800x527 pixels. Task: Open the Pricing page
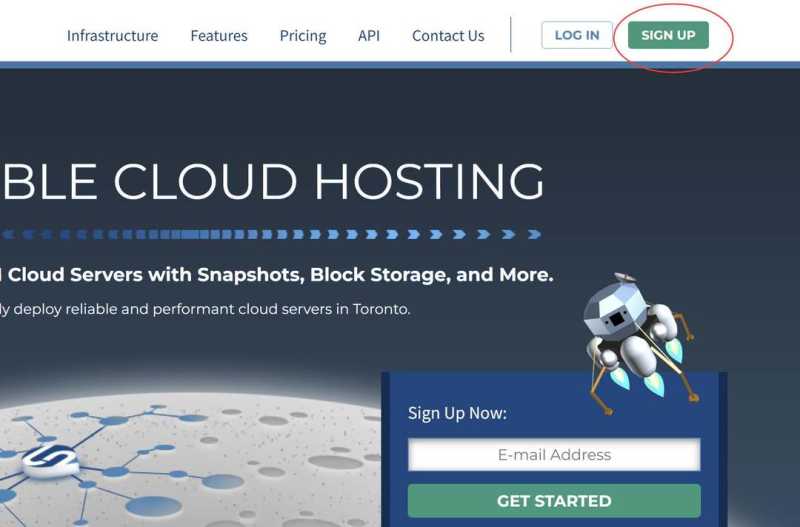303,36
